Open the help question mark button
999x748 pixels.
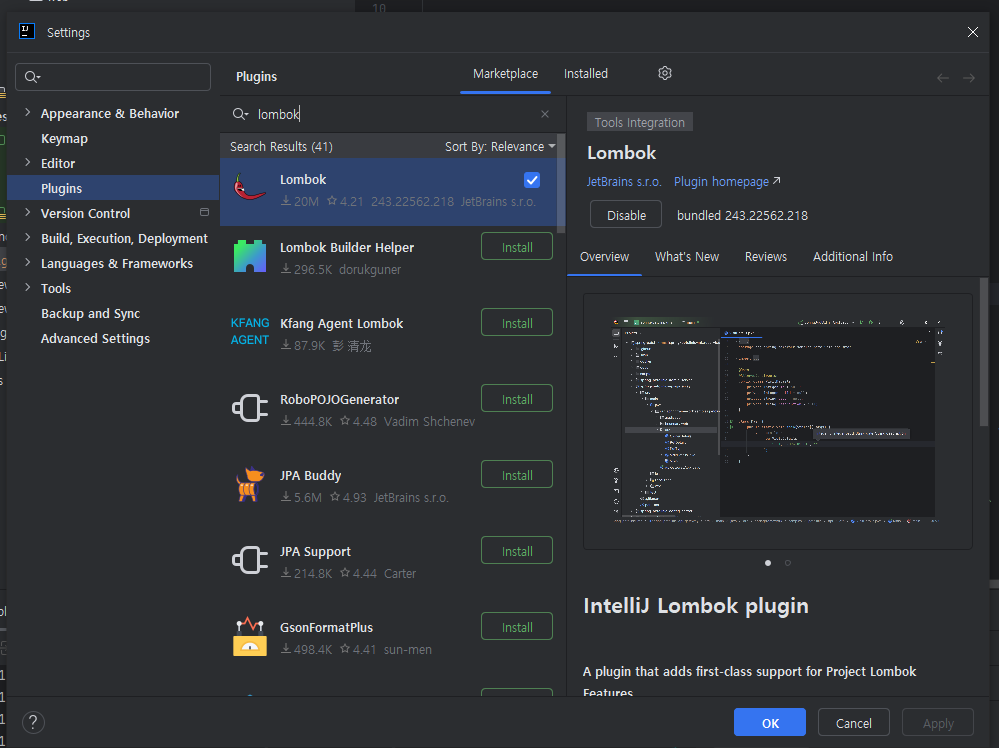coord(33,723)
